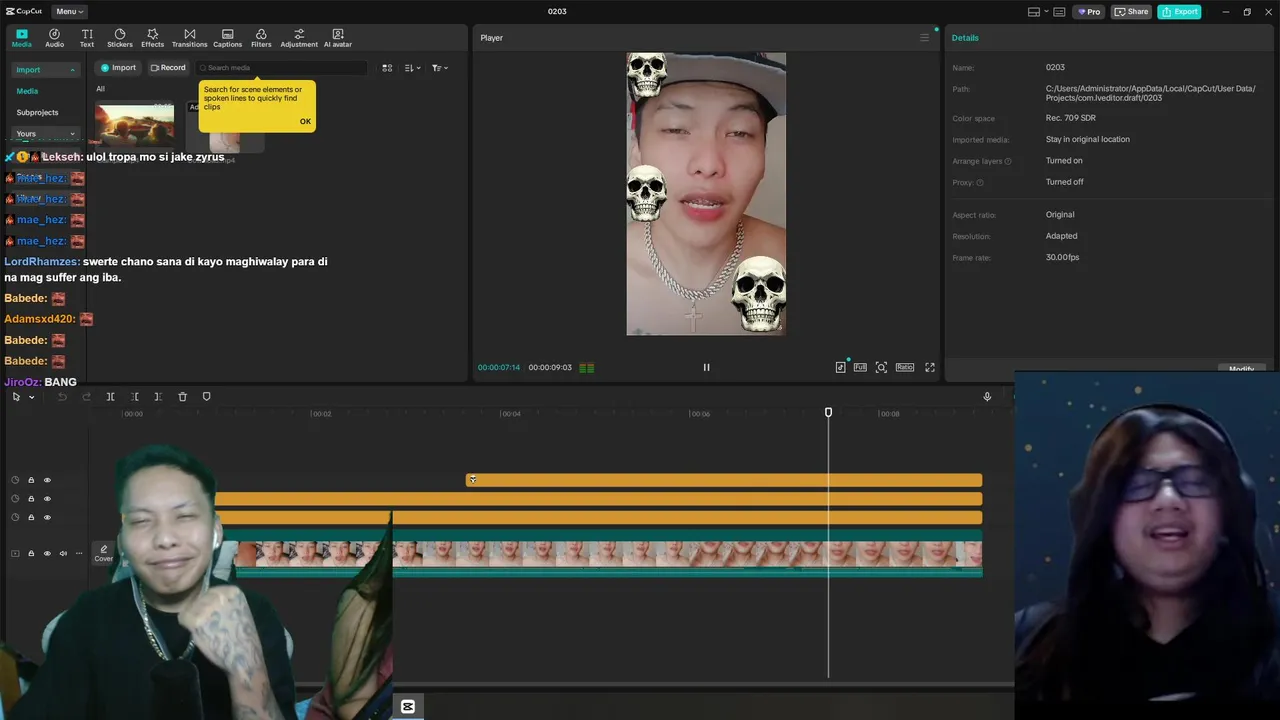This screenshot has width=1280, height=720.
Task: Dismiss the search tip with OK
Action: (x=305, y=122)
